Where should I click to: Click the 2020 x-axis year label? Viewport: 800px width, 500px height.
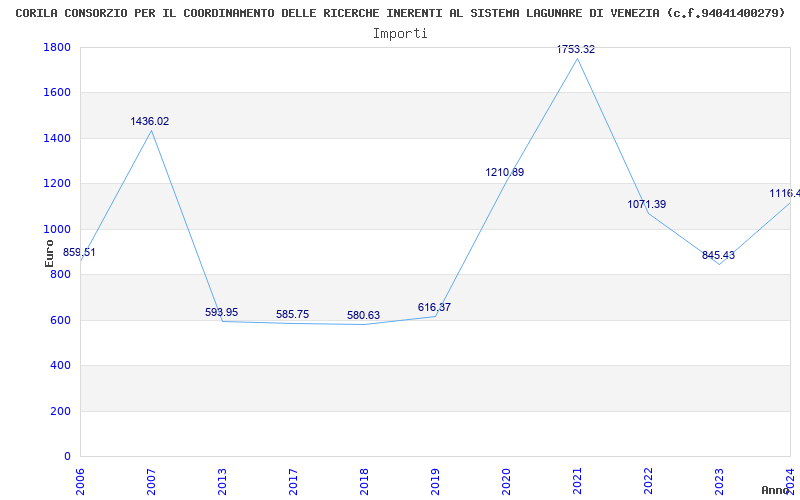tap(506, 481)
